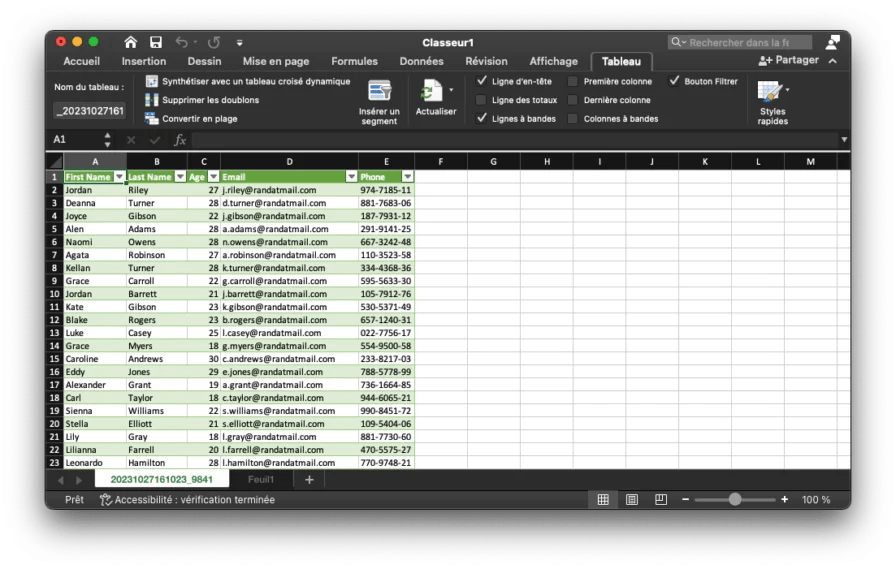Click the zoom out minus icon
896x569 pixels.
[685, 500]
